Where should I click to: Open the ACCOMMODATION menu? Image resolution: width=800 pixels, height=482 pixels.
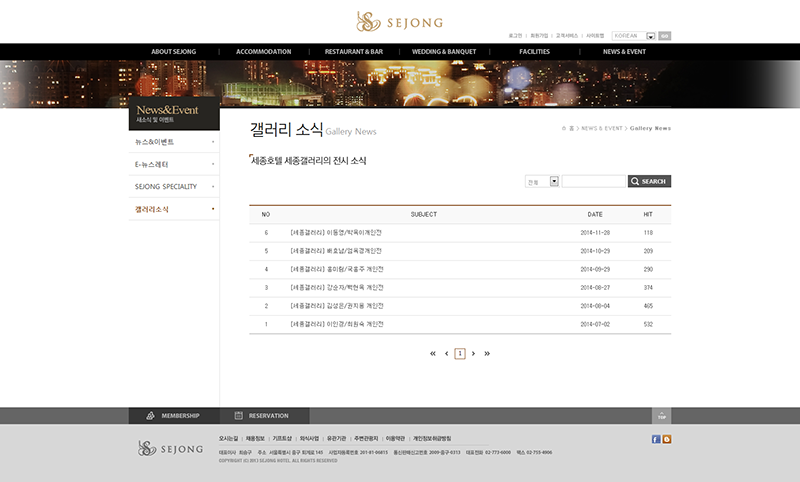pyautogui.click(x=263, y=52)
